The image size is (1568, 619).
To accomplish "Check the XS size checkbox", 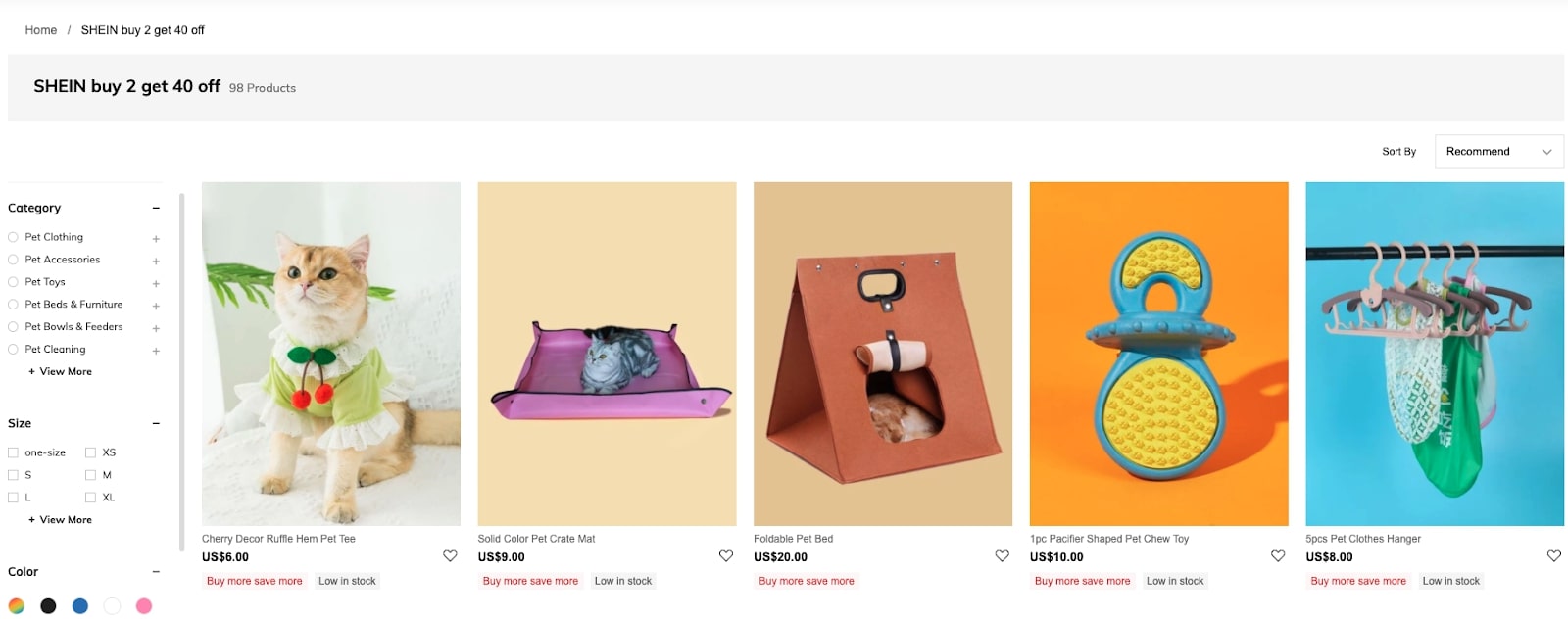I will point(90,452).
